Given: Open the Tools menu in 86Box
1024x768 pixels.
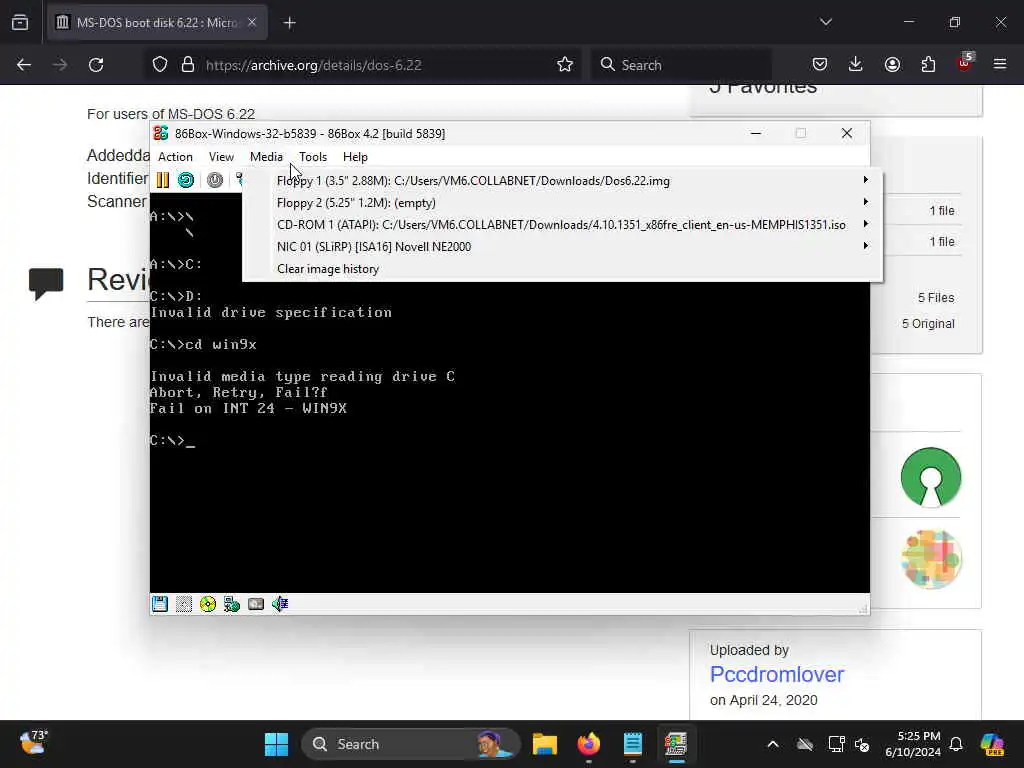Looking at the screenshot, I should click(313, 157).
